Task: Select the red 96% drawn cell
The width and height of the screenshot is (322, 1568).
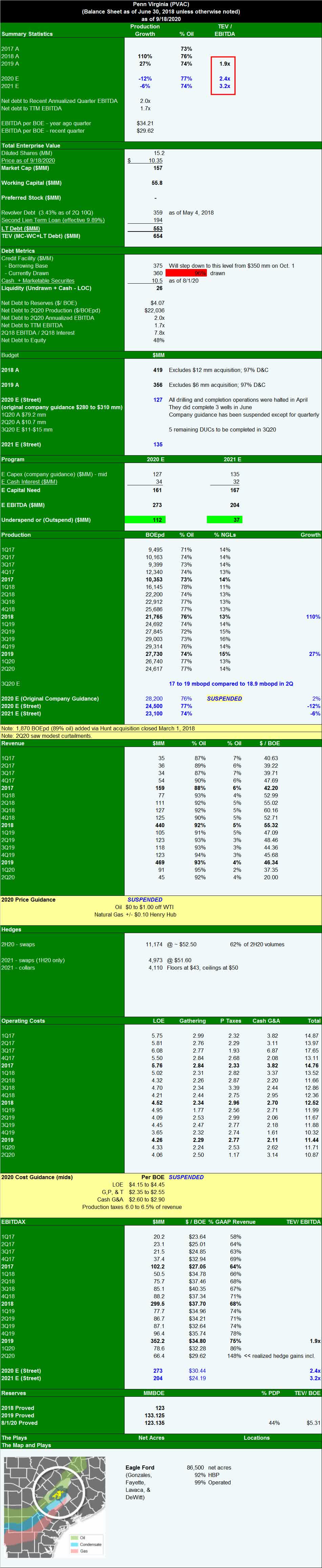Action: (x=186, y=273)
